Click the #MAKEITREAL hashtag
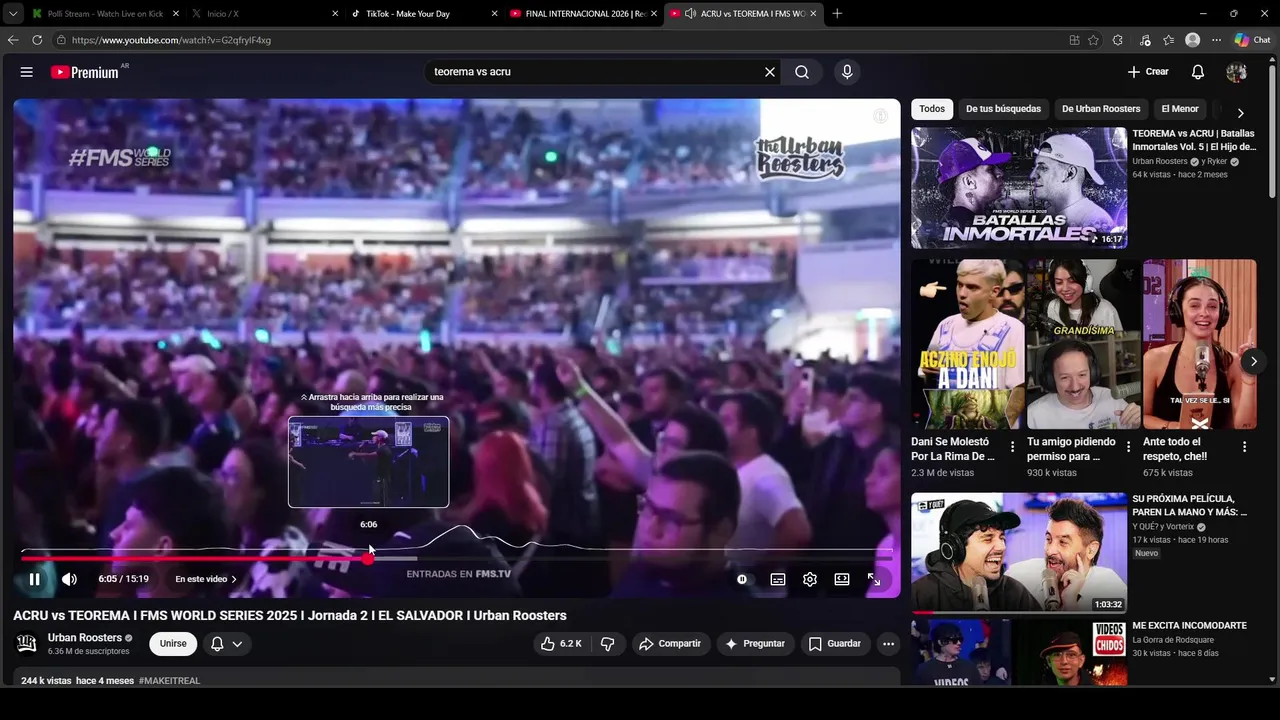Viewport: 1280px width, 720px height. tap(169, 681)
